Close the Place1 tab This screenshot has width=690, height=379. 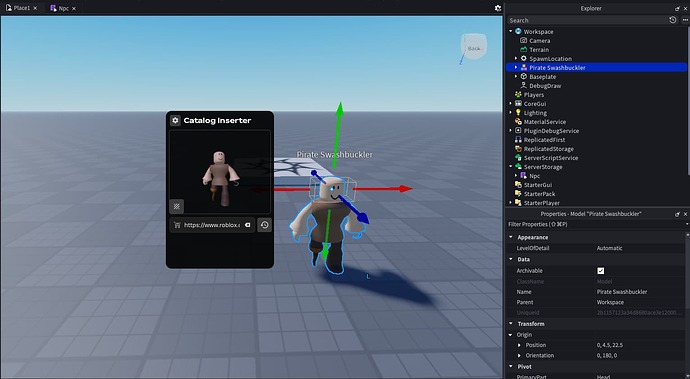36,8
